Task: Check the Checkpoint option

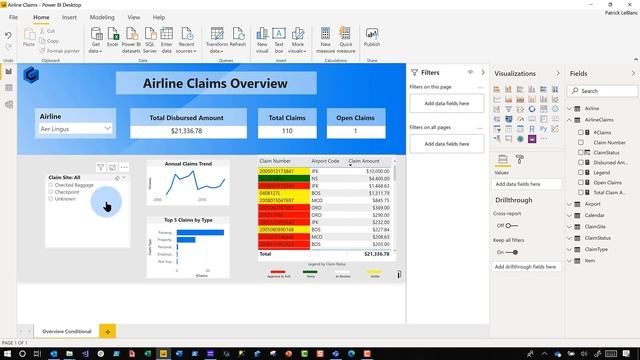Action: click(x=51, y=192)
